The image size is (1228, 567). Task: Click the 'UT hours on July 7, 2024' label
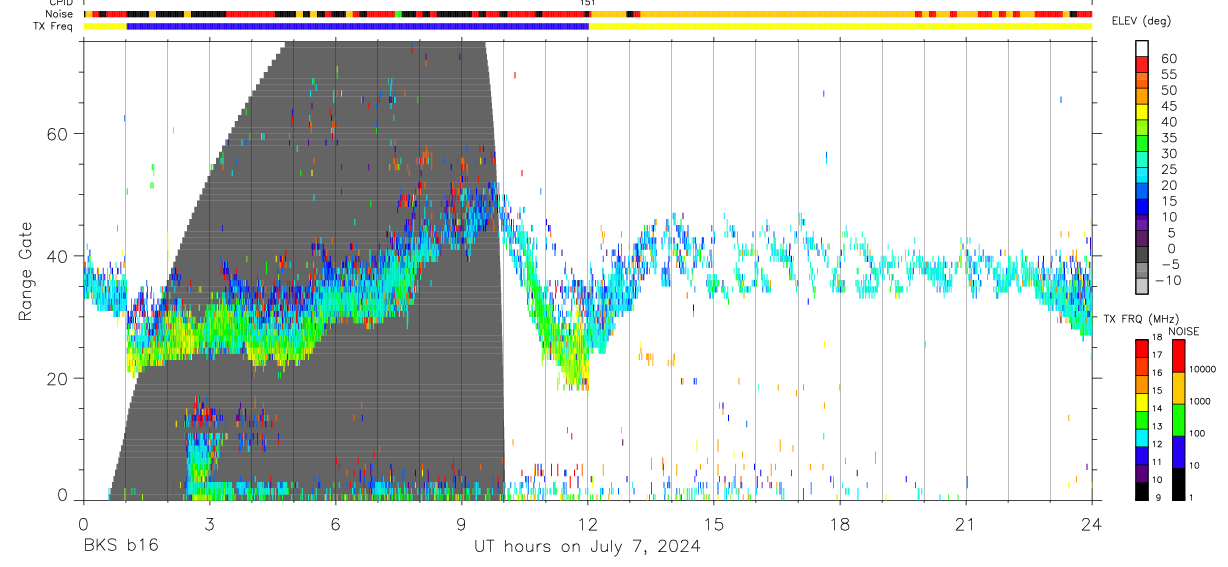[x=587, y=547]
